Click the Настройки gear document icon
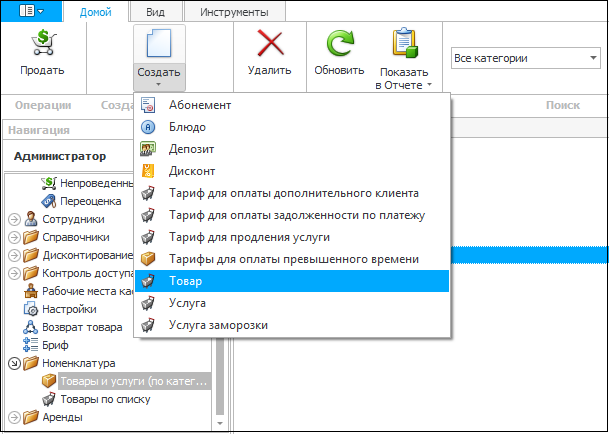This screenshot has width=609, height=434. pyautogui.click(x=31, y=309)
